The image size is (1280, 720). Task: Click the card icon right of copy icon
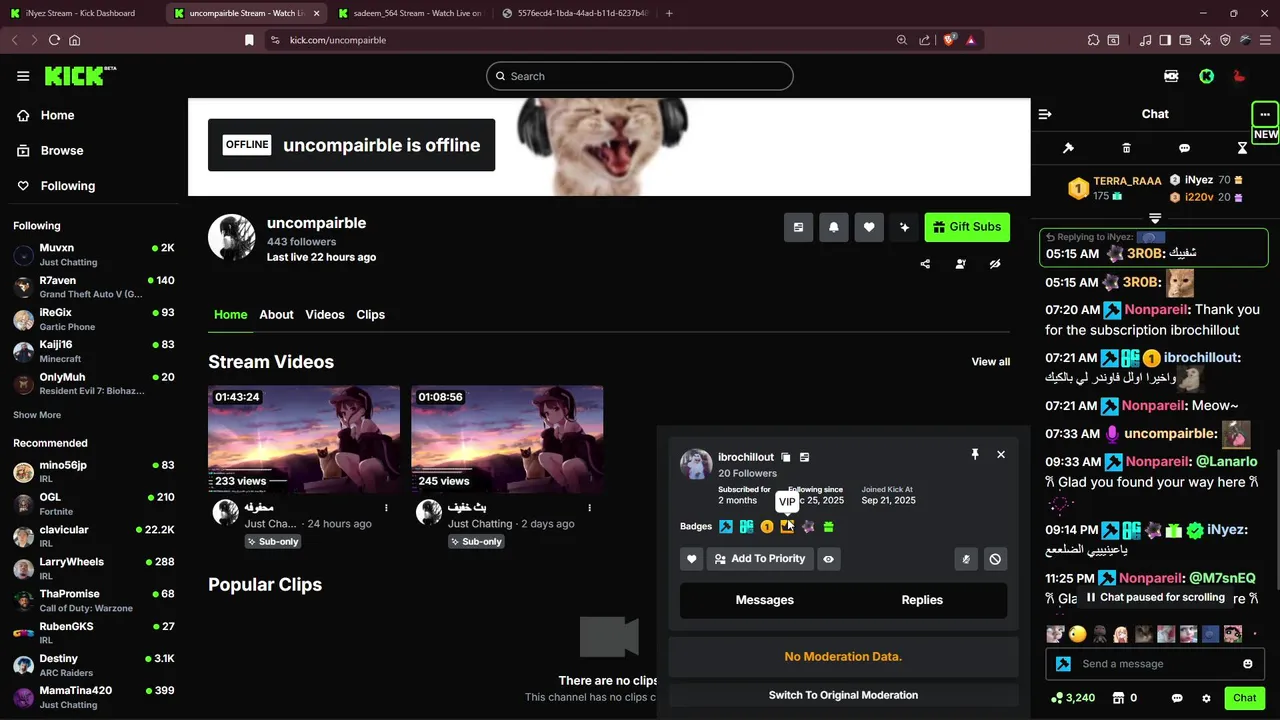click(x=804, y=457)
